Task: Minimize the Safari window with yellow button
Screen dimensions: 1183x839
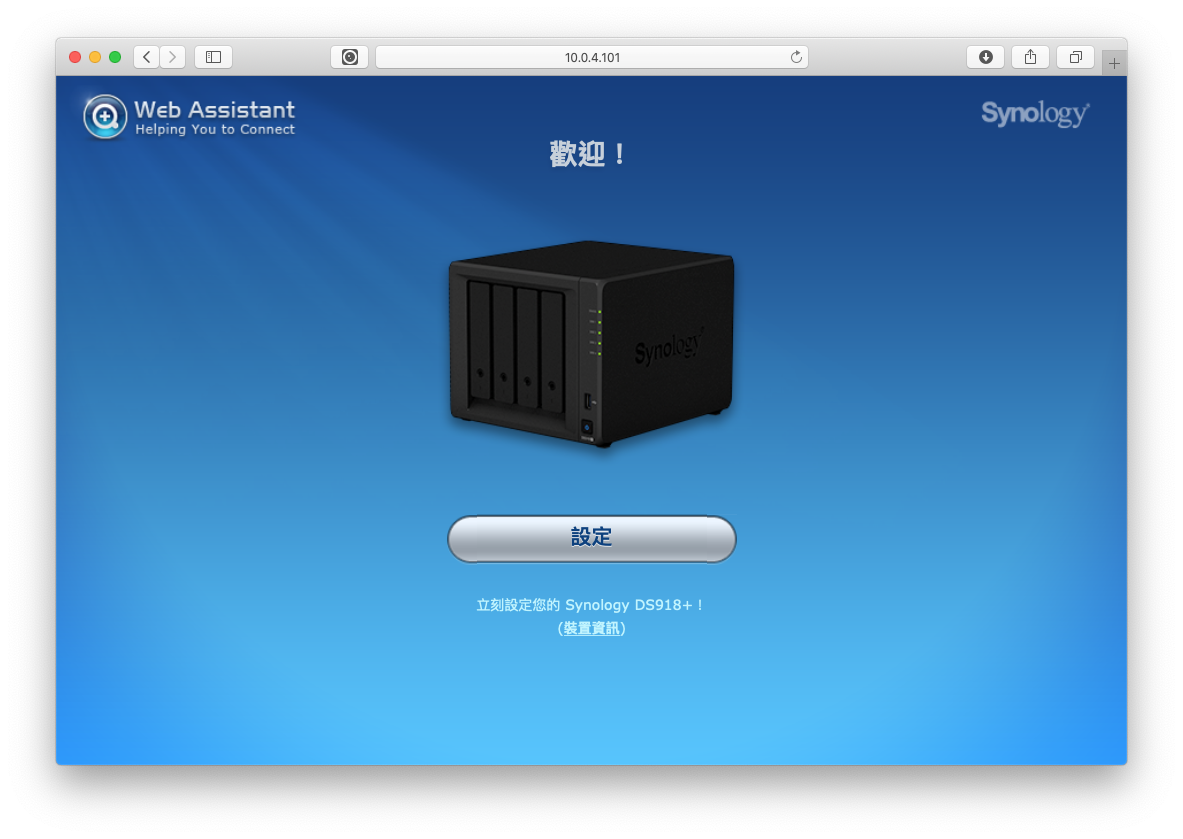Action: pos(95,57)
